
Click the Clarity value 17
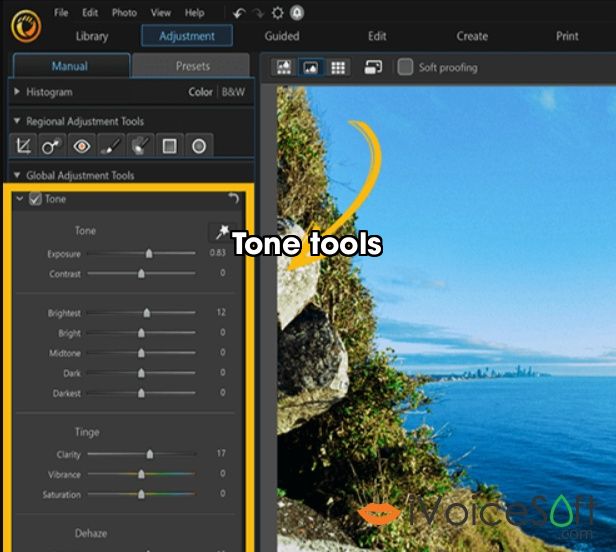[x=221, y=453]
